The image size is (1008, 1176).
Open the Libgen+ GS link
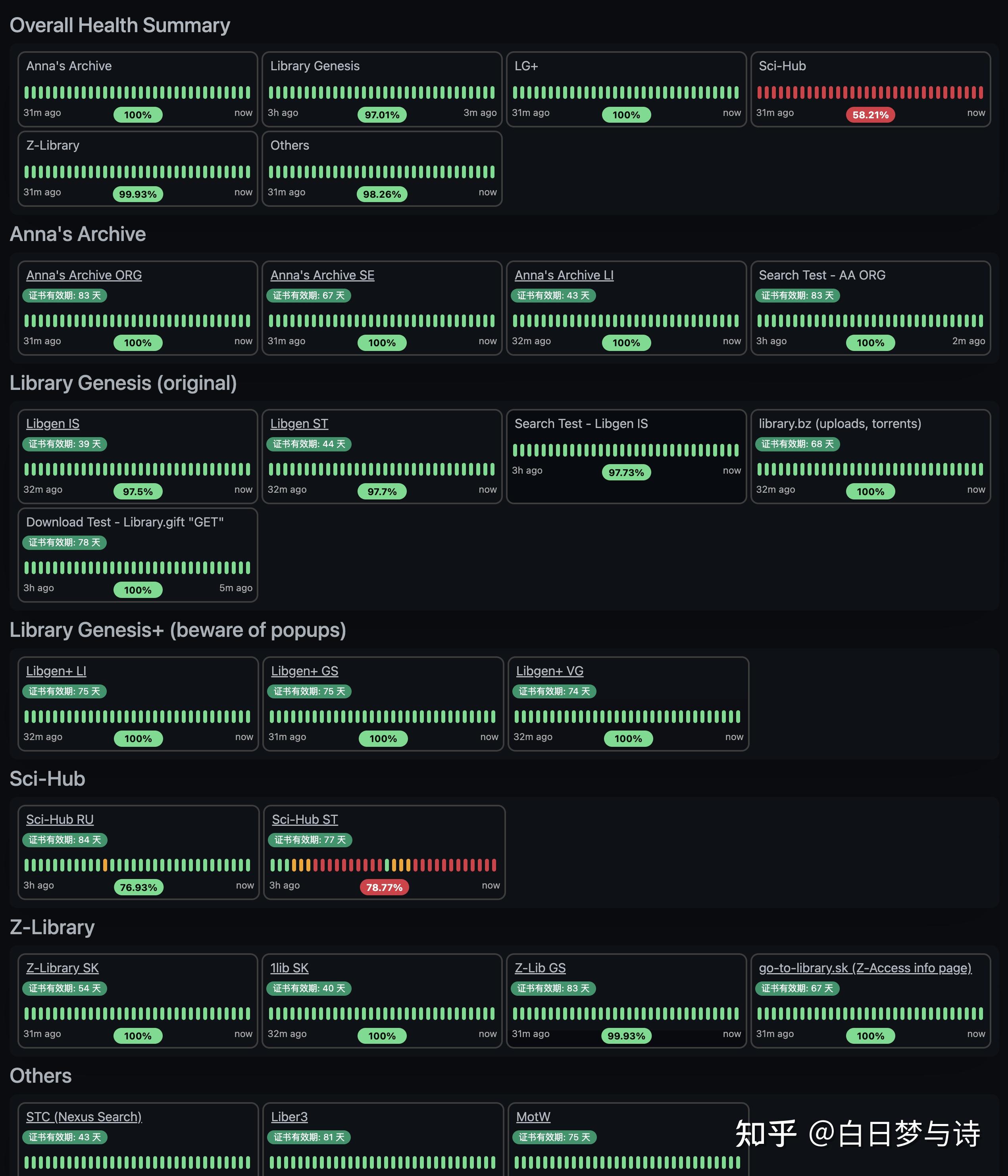pyautogui.click(x=305, y=671)
